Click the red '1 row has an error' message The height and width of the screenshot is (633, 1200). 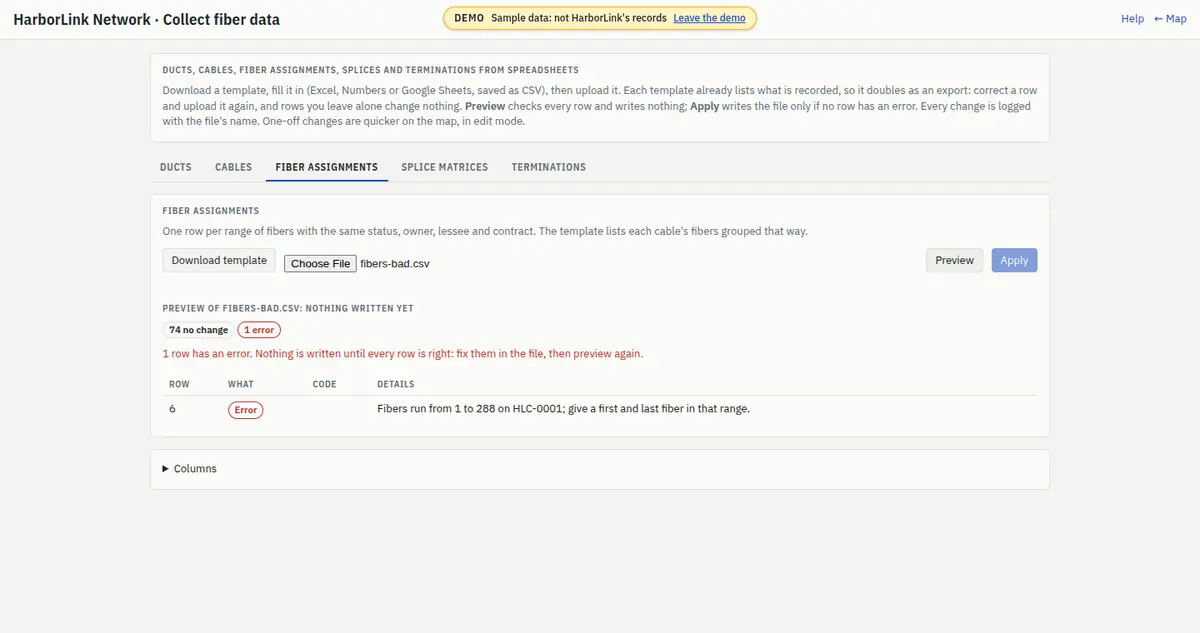click(402, 354)
